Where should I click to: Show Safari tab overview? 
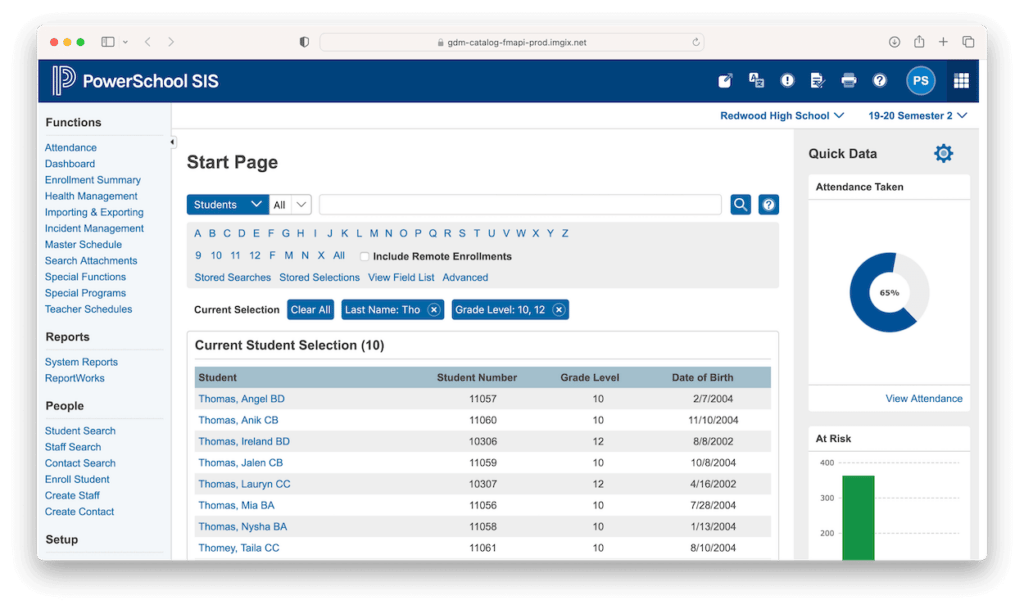coord(968,42)
